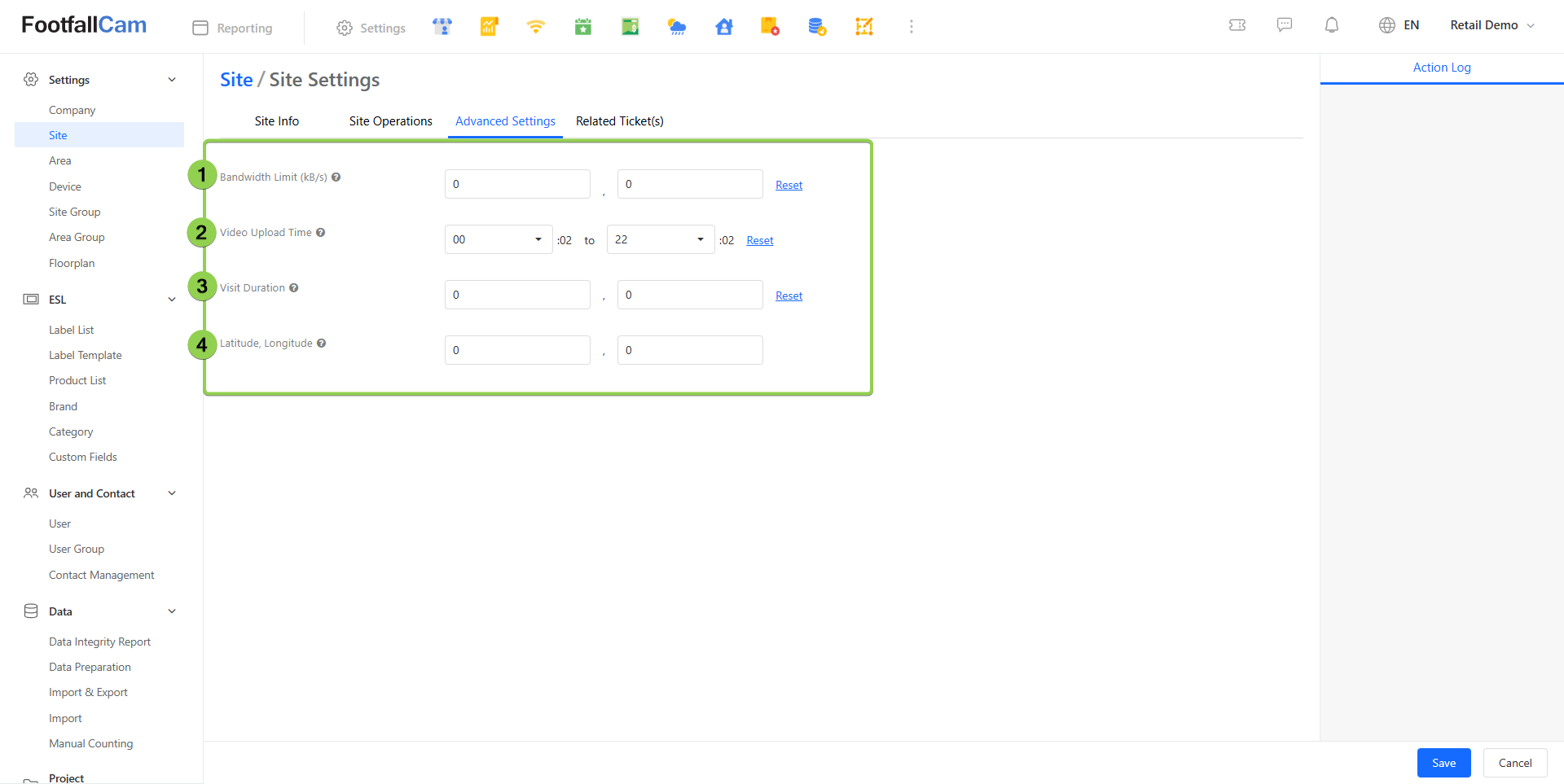Click the more options vertical dots
The width and height of the screenshot is (1564, 784).
912,27
